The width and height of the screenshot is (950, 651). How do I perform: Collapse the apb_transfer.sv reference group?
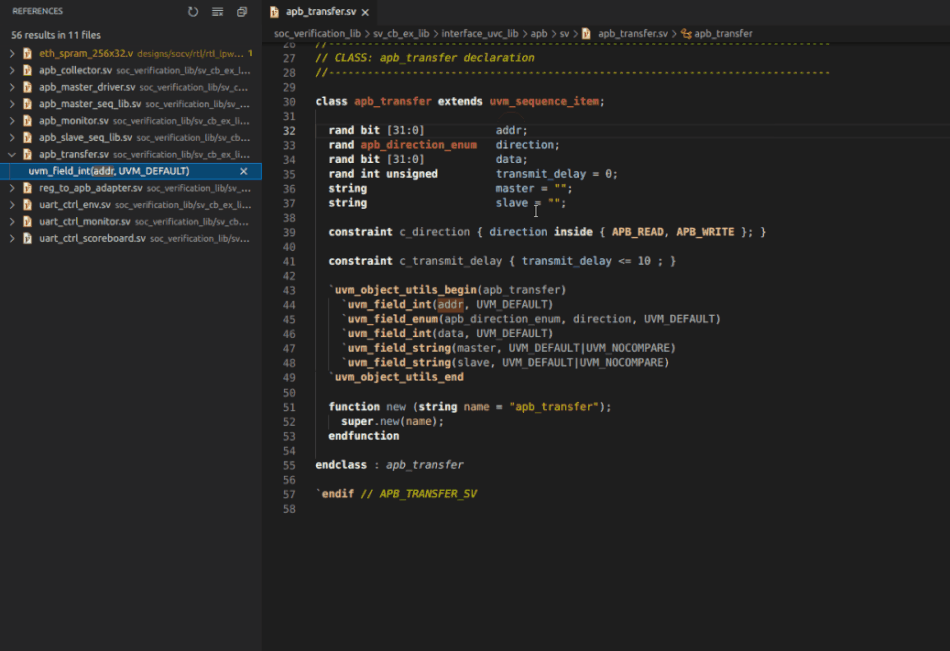point(12,155)
